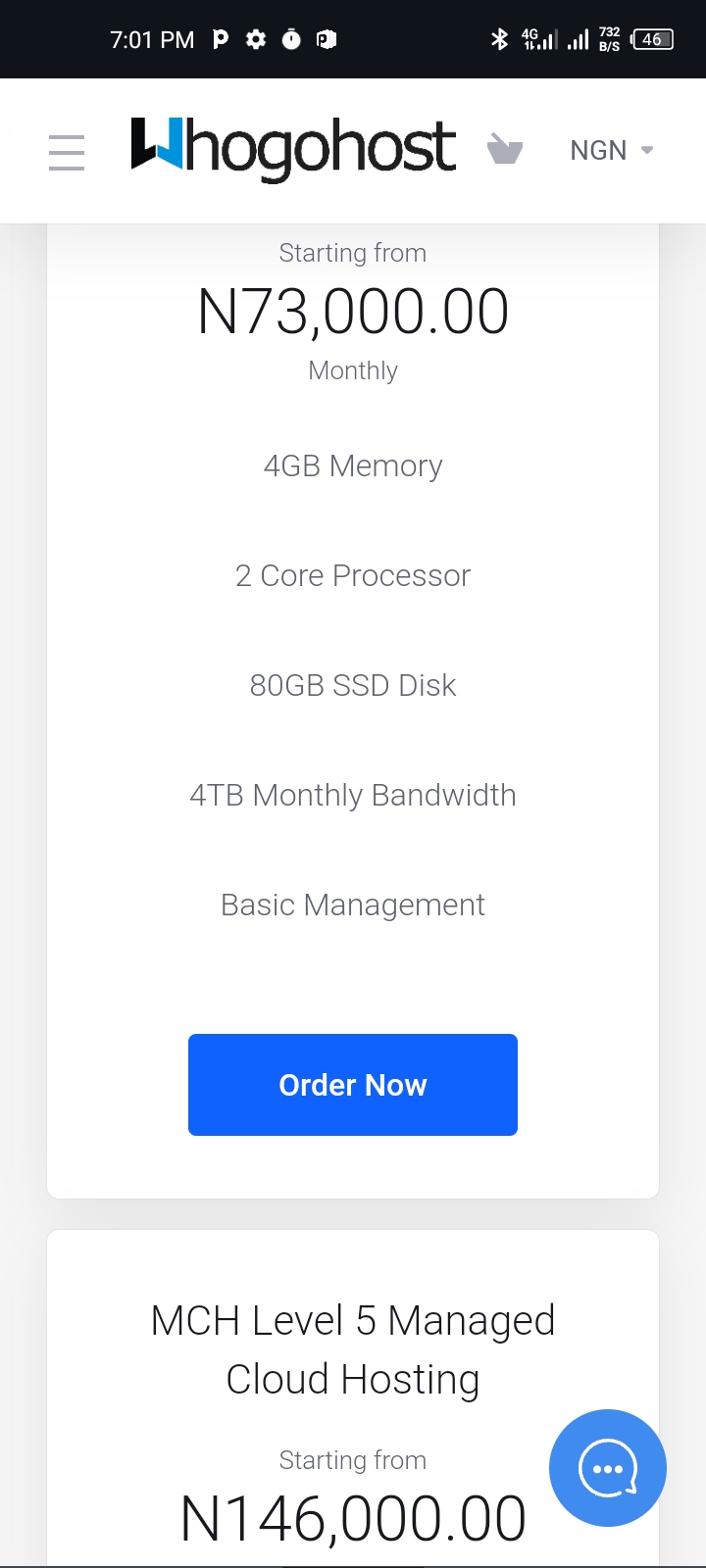Open the hamburger navigation menu
This screenshot has width=706, height=1568.
coord(67,152)
